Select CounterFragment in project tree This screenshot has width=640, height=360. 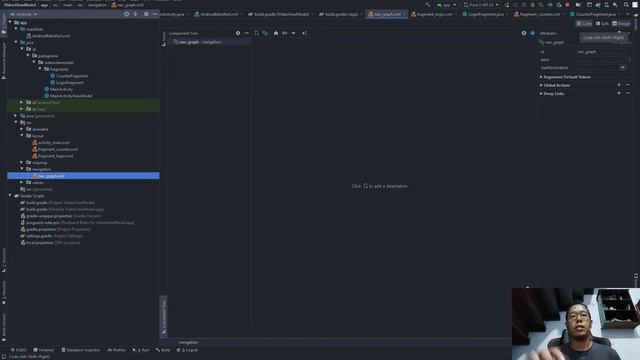[72, 76]
